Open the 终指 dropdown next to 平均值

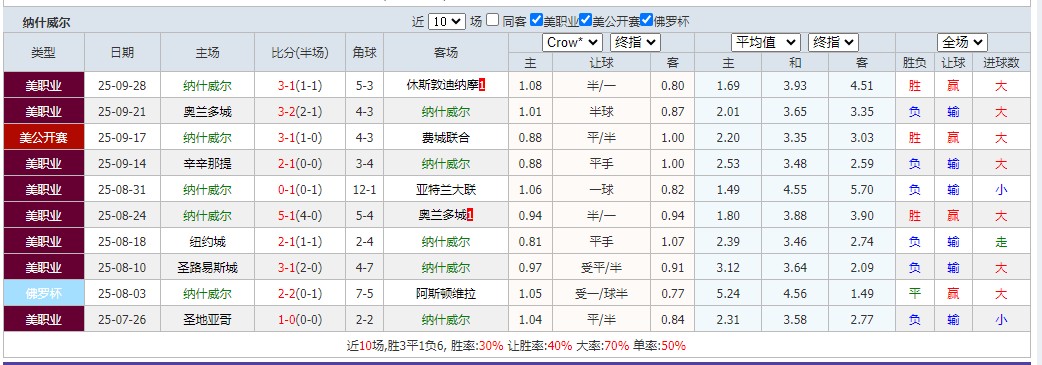pyautogui.click(x=833, y=43)
